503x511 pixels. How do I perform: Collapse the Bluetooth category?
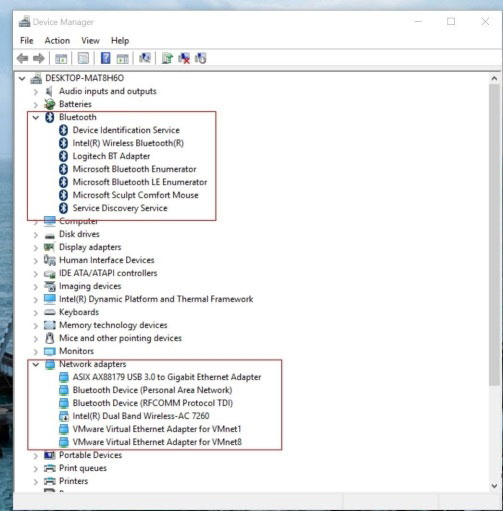36,117
